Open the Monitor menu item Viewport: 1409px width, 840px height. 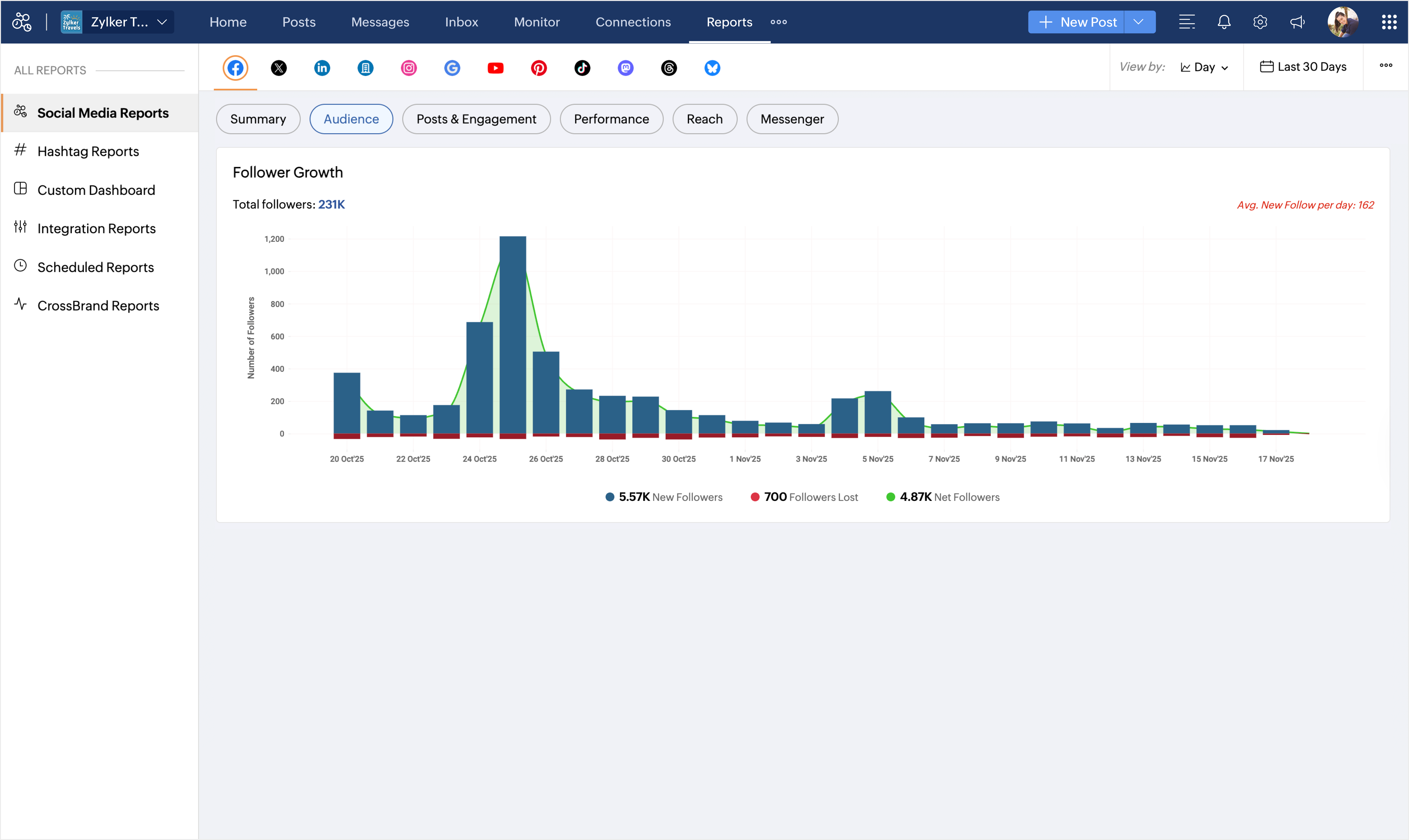point(536,22)
